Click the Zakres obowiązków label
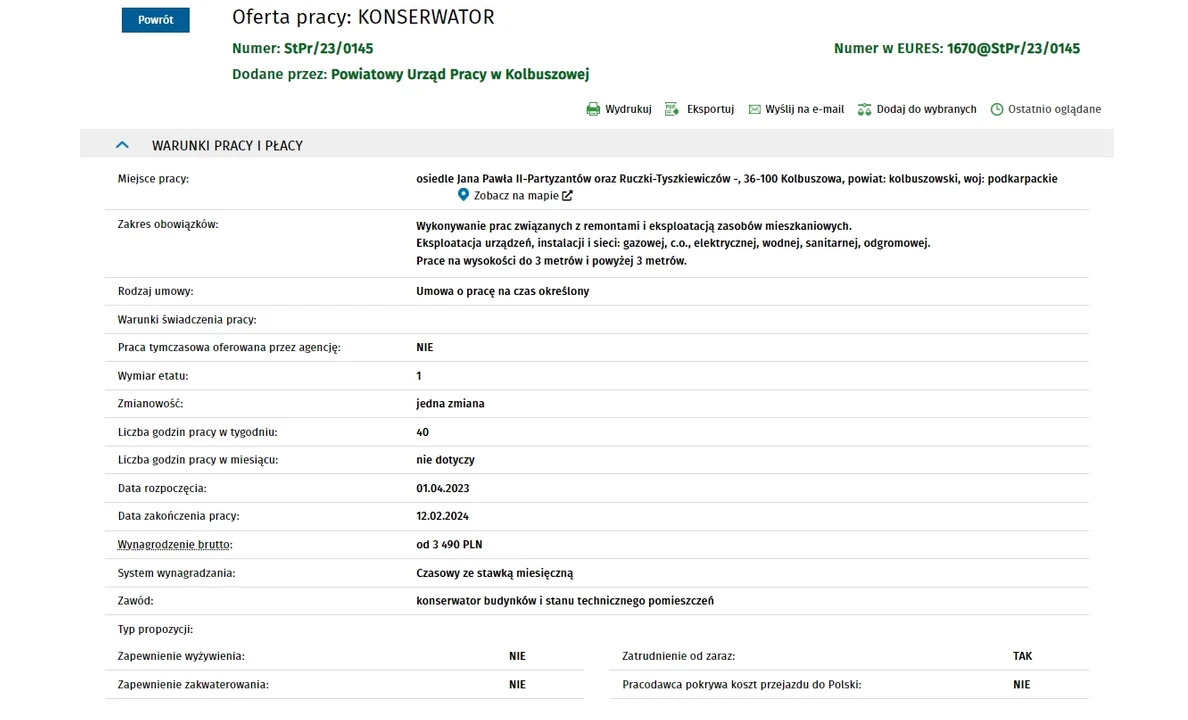The width and height of the screenshot is (1188, 720). [167, 224]
